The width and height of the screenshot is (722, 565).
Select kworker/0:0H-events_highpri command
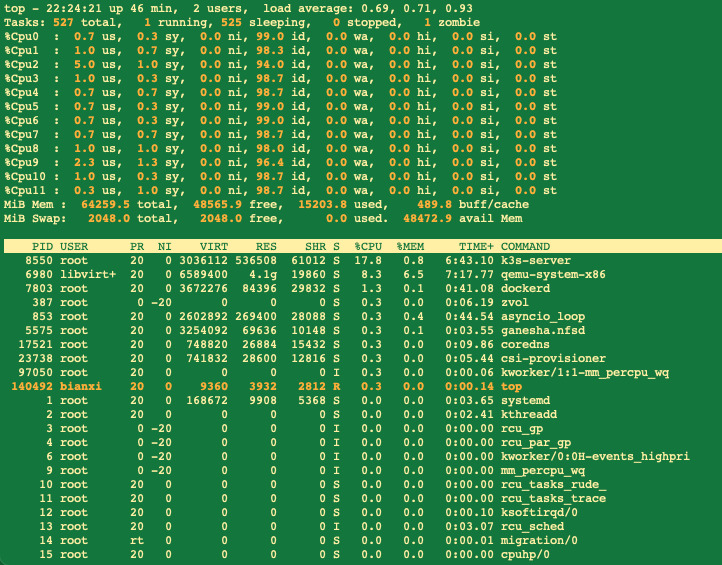point(595,456)
